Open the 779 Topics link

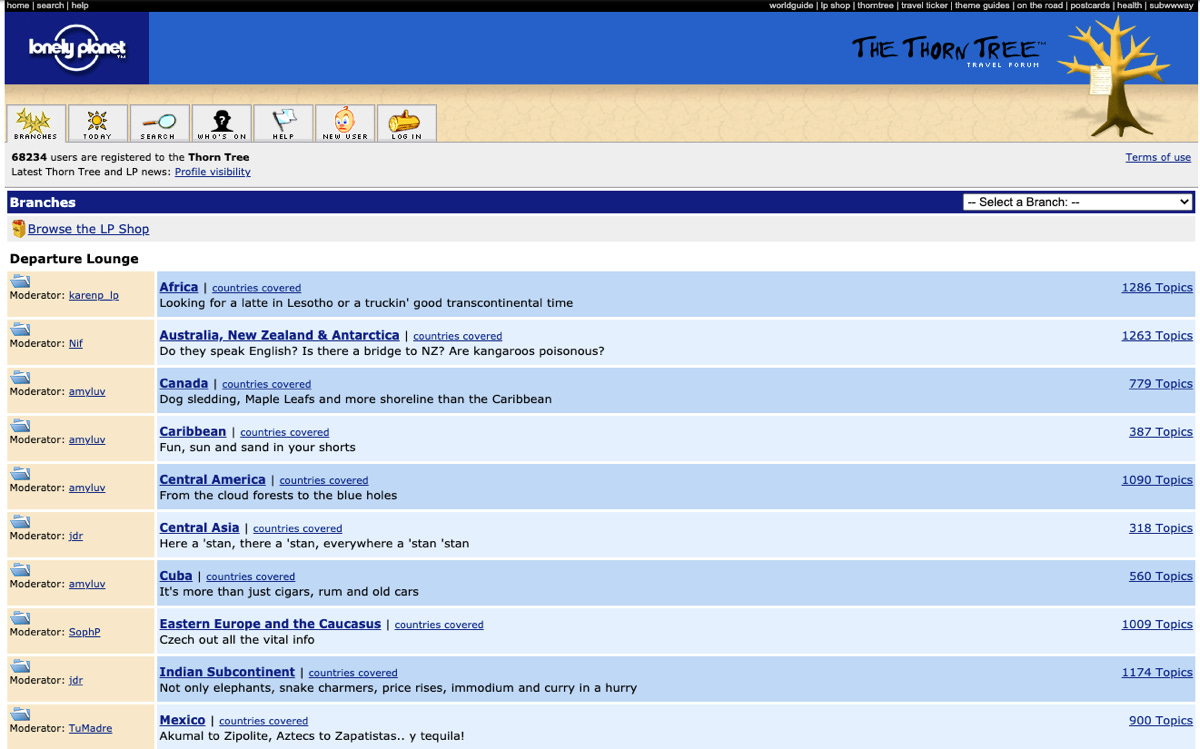(1161, 383)
